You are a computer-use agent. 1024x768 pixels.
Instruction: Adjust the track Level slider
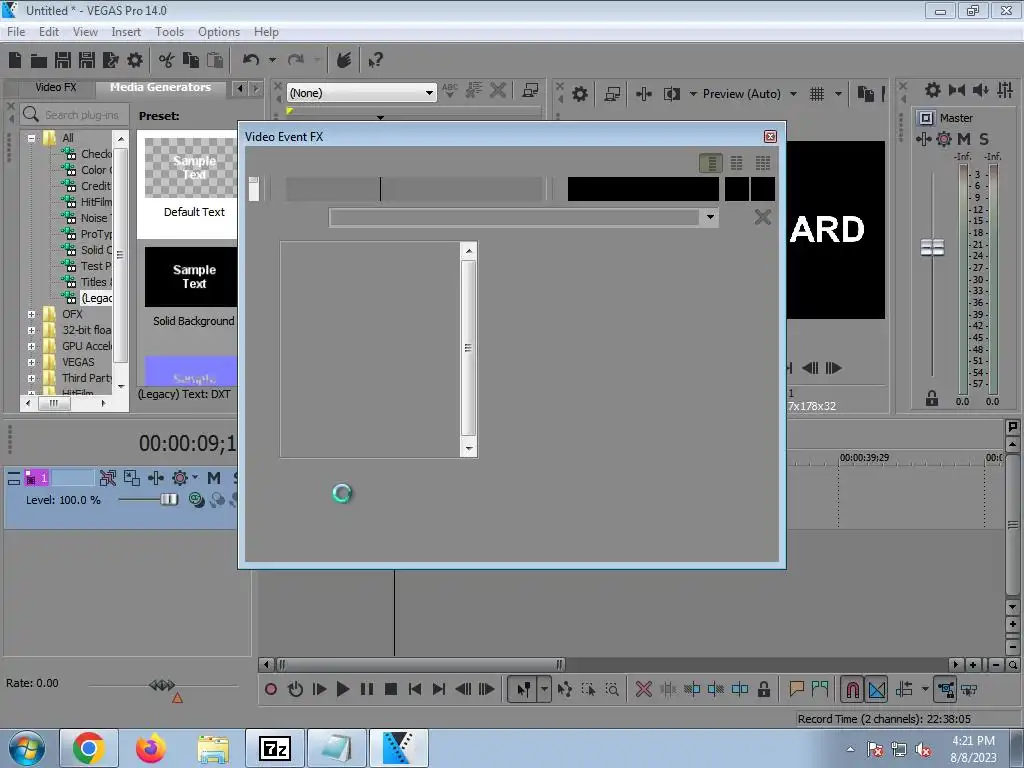pos(168,500)
